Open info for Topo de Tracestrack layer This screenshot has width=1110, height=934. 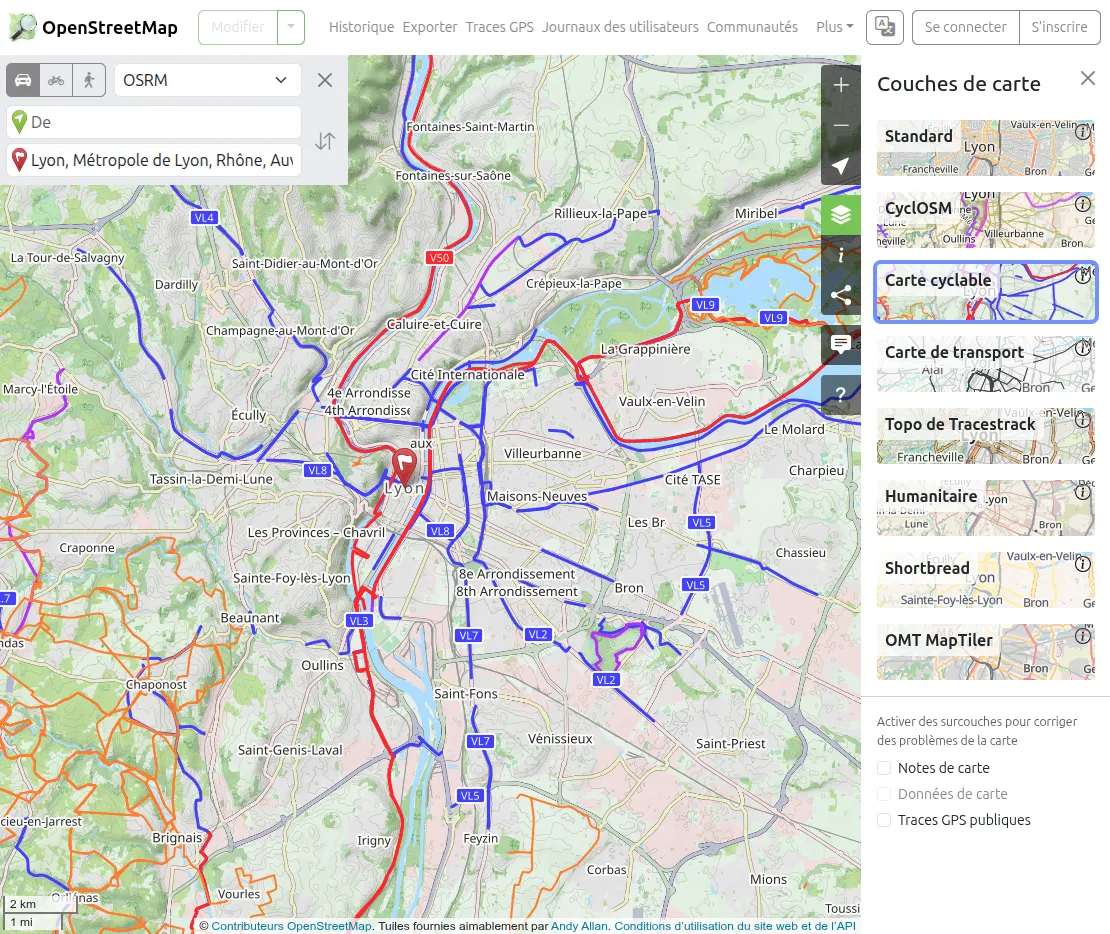[1082, 420]
